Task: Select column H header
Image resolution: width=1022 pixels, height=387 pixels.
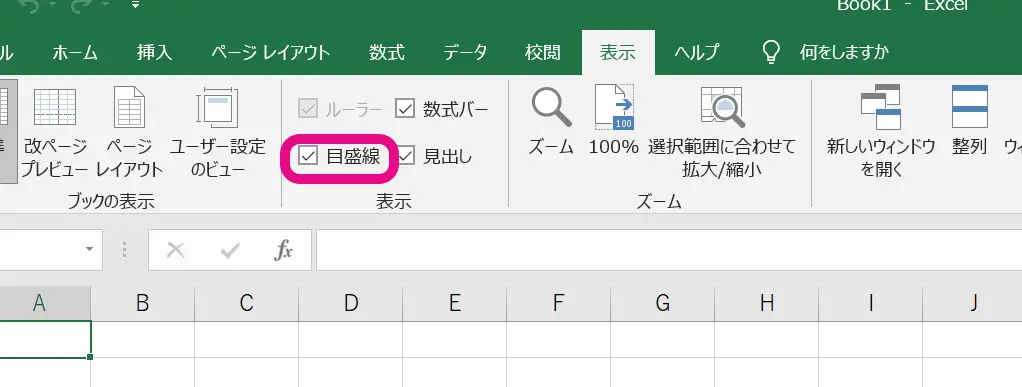Action: [766, 303]
